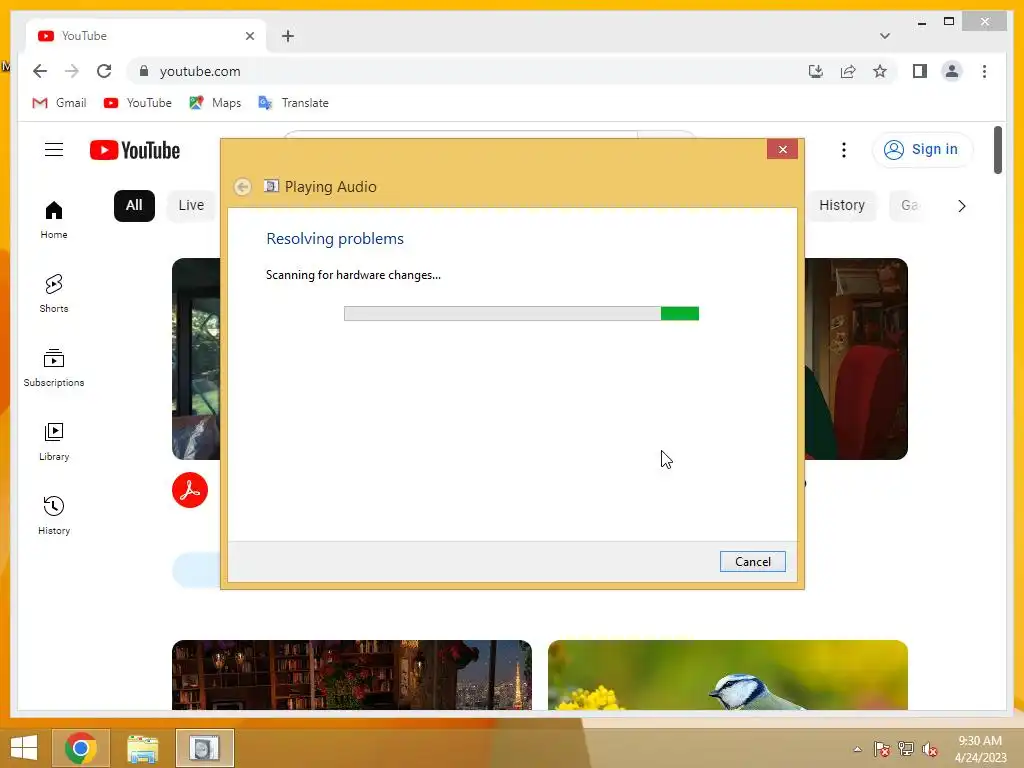Select the History filter chip
Screen dimensions: 1024x768
pyautogui.click(x=842, y=206)
